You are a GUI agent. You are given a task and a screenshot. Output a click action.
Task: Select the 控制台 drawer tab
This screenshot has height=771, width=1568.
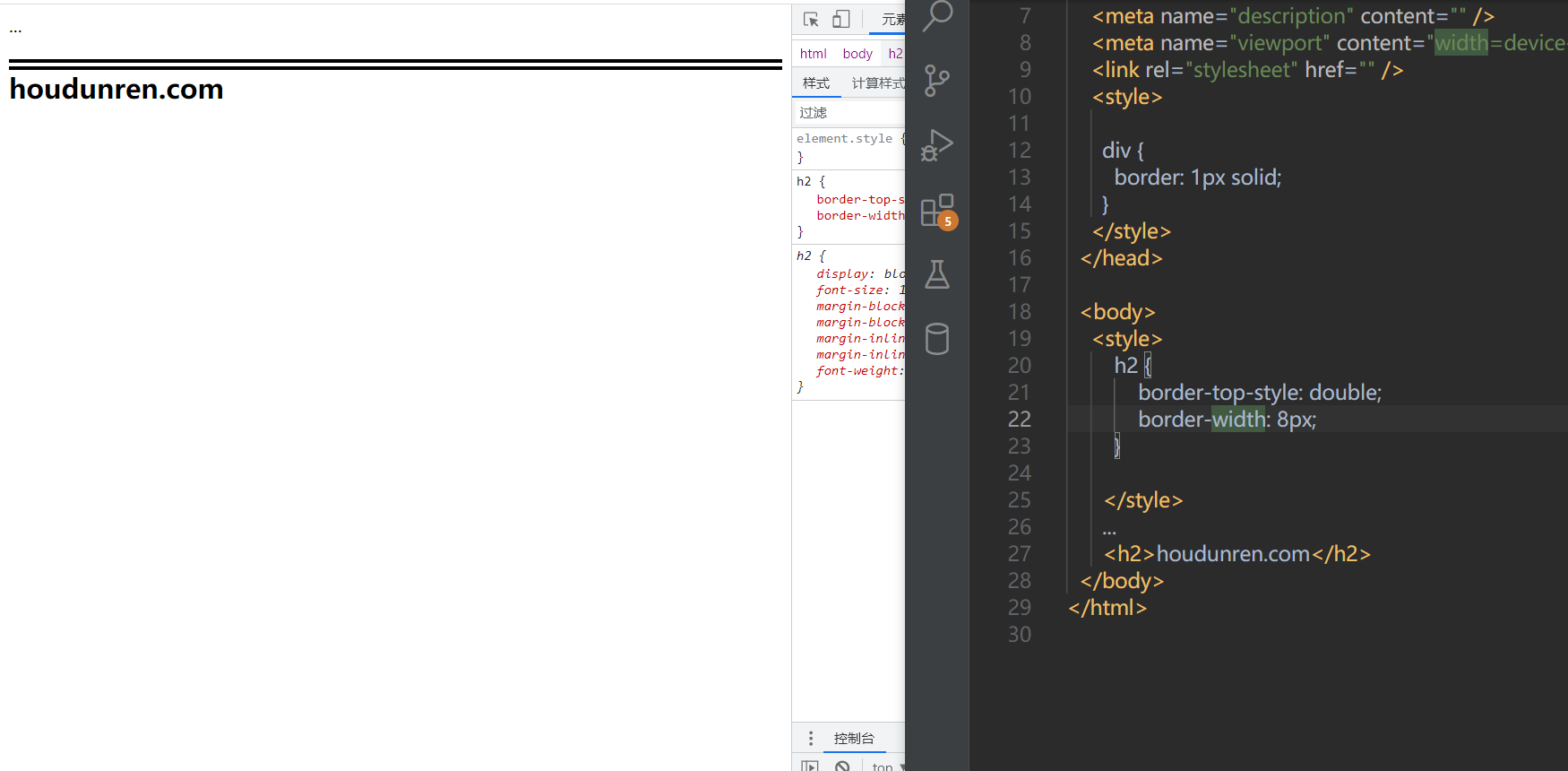854,738
